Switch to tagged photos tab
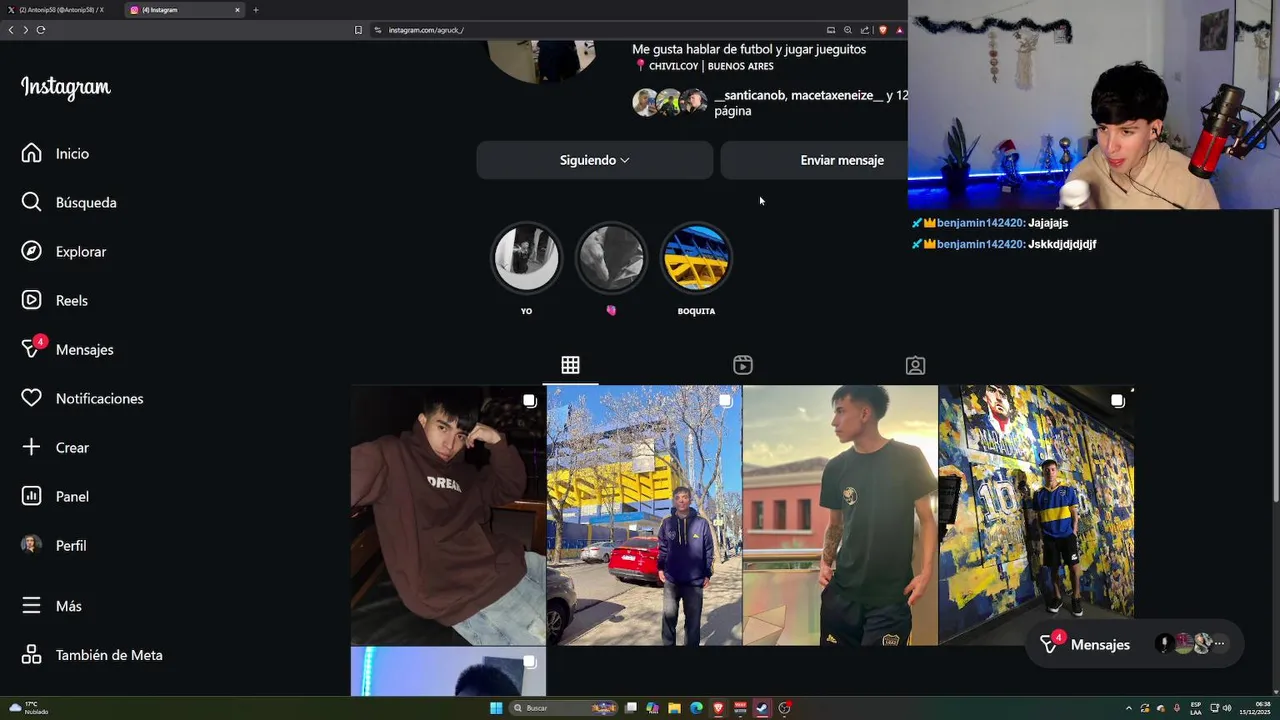 pyautogui.click(x=915, y=365)
